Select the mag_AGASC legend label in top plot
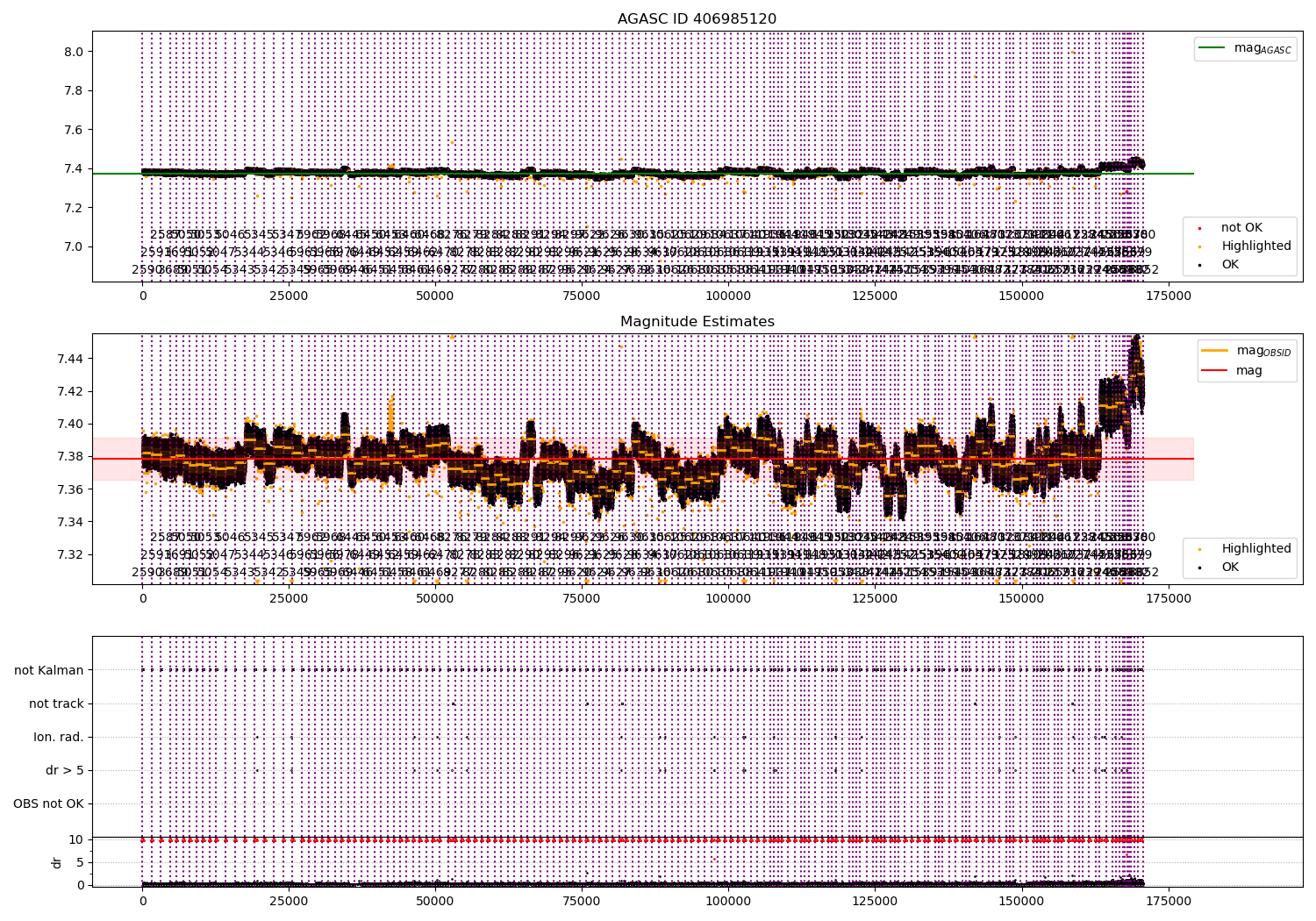Viewport: 1316px width, 921px height. [1262, 48]
